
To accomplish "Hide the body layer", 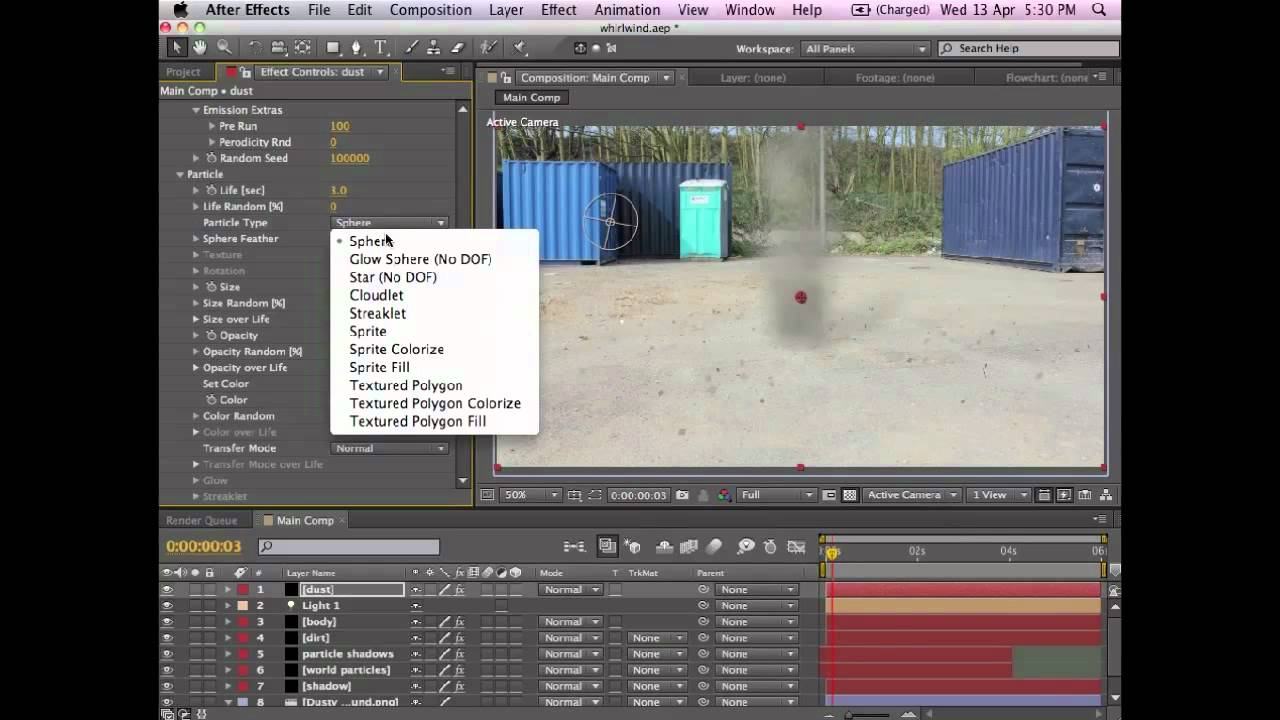I will [167, 622].
